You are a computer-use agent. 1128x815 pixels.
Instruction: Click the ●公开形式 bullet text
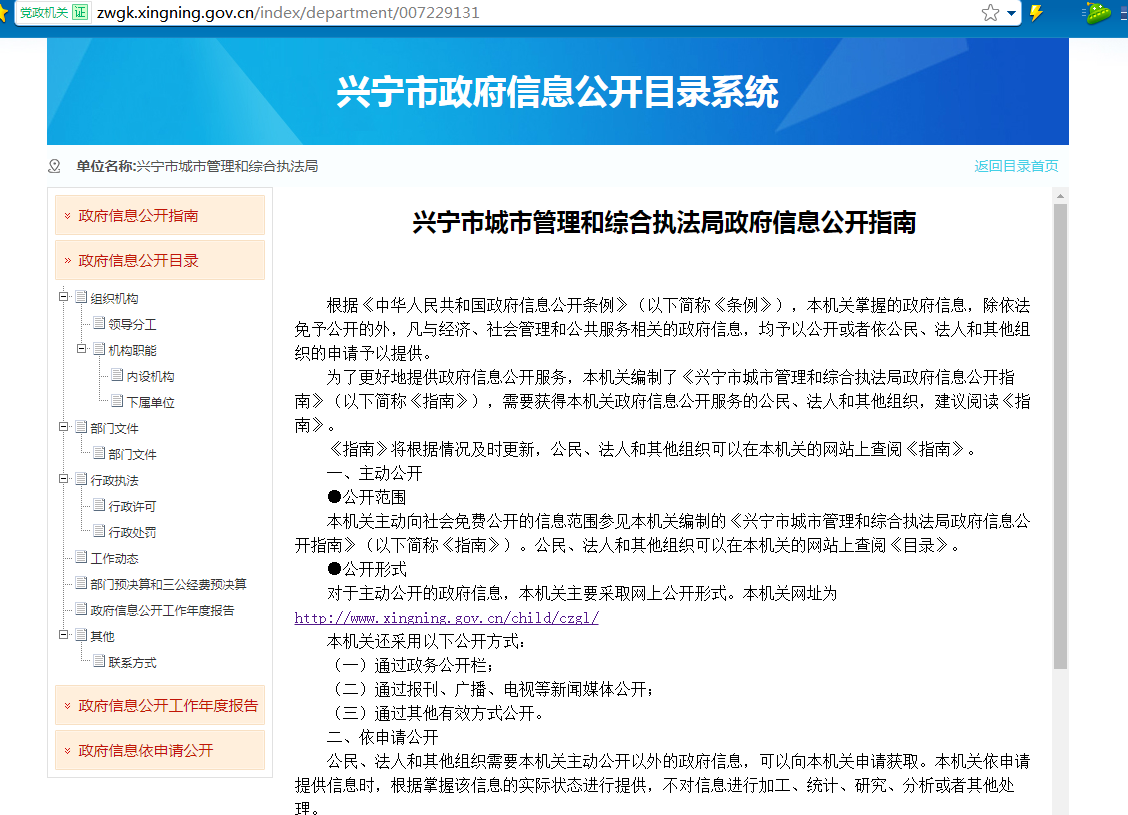click(366, 569)
